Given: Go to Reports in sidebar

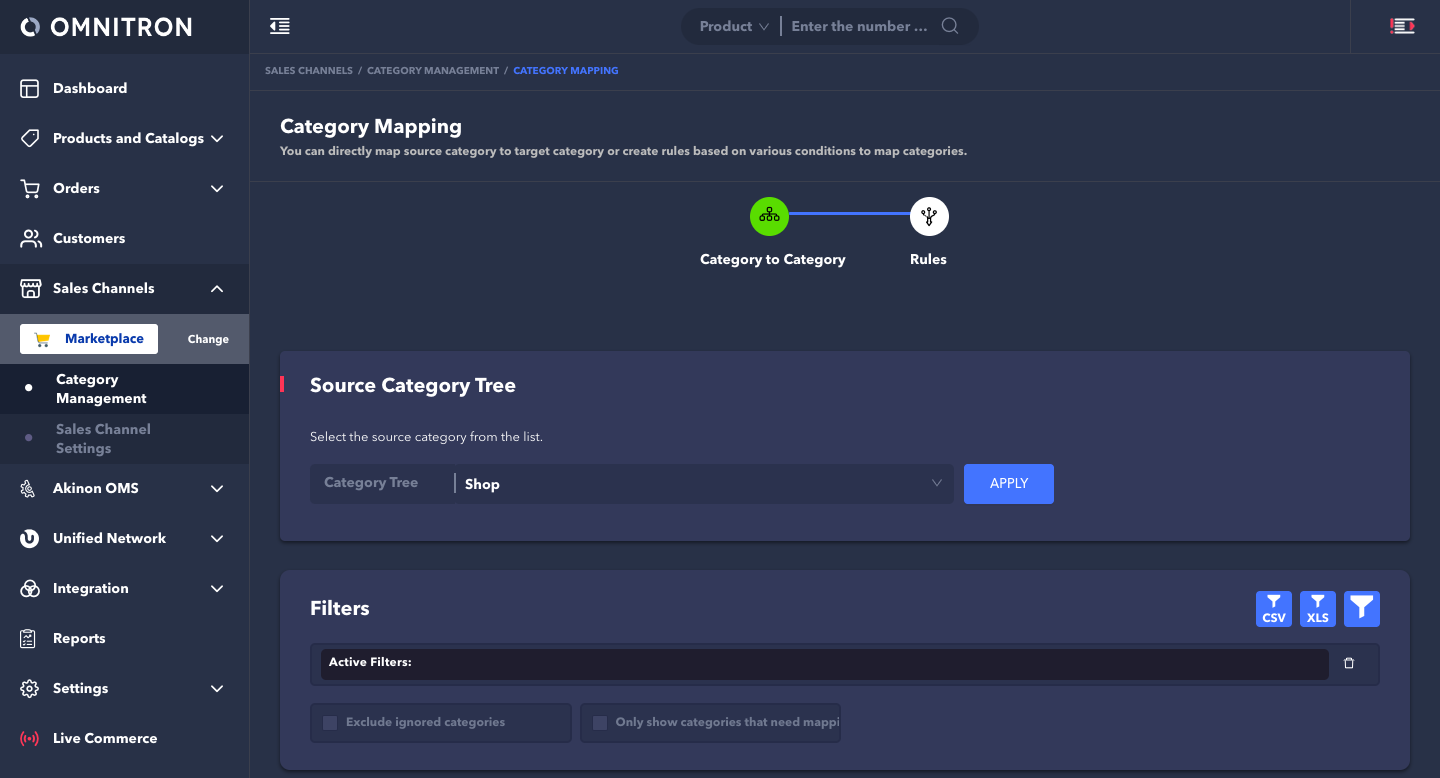Looking at the screenshot, I should click(79, 639).
